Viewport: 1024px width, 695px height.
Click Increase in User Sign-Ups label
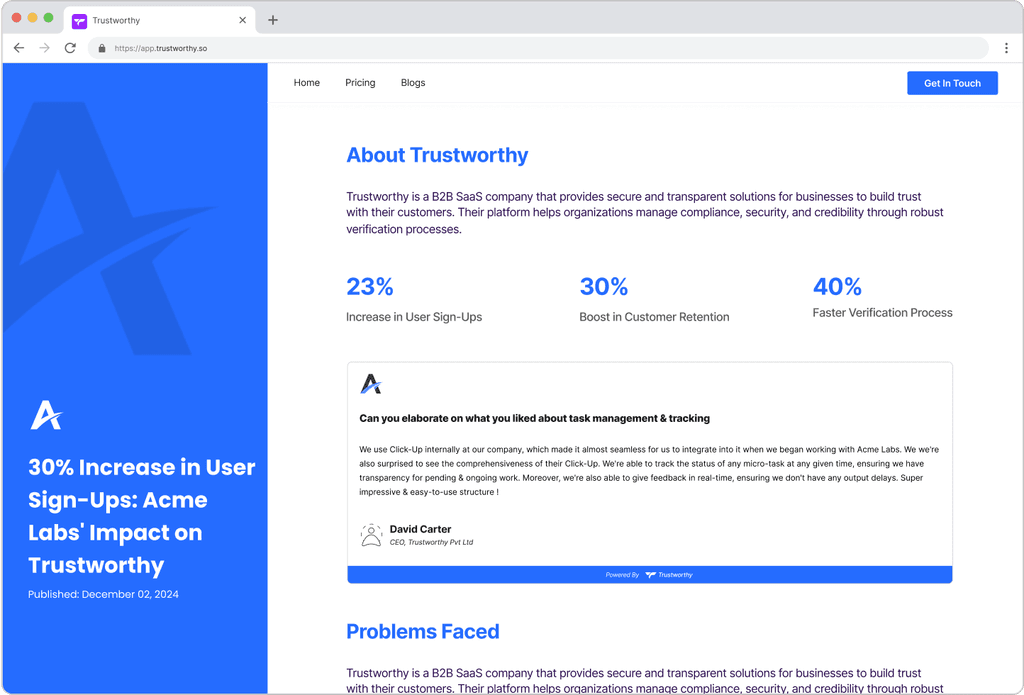point(414,317)
